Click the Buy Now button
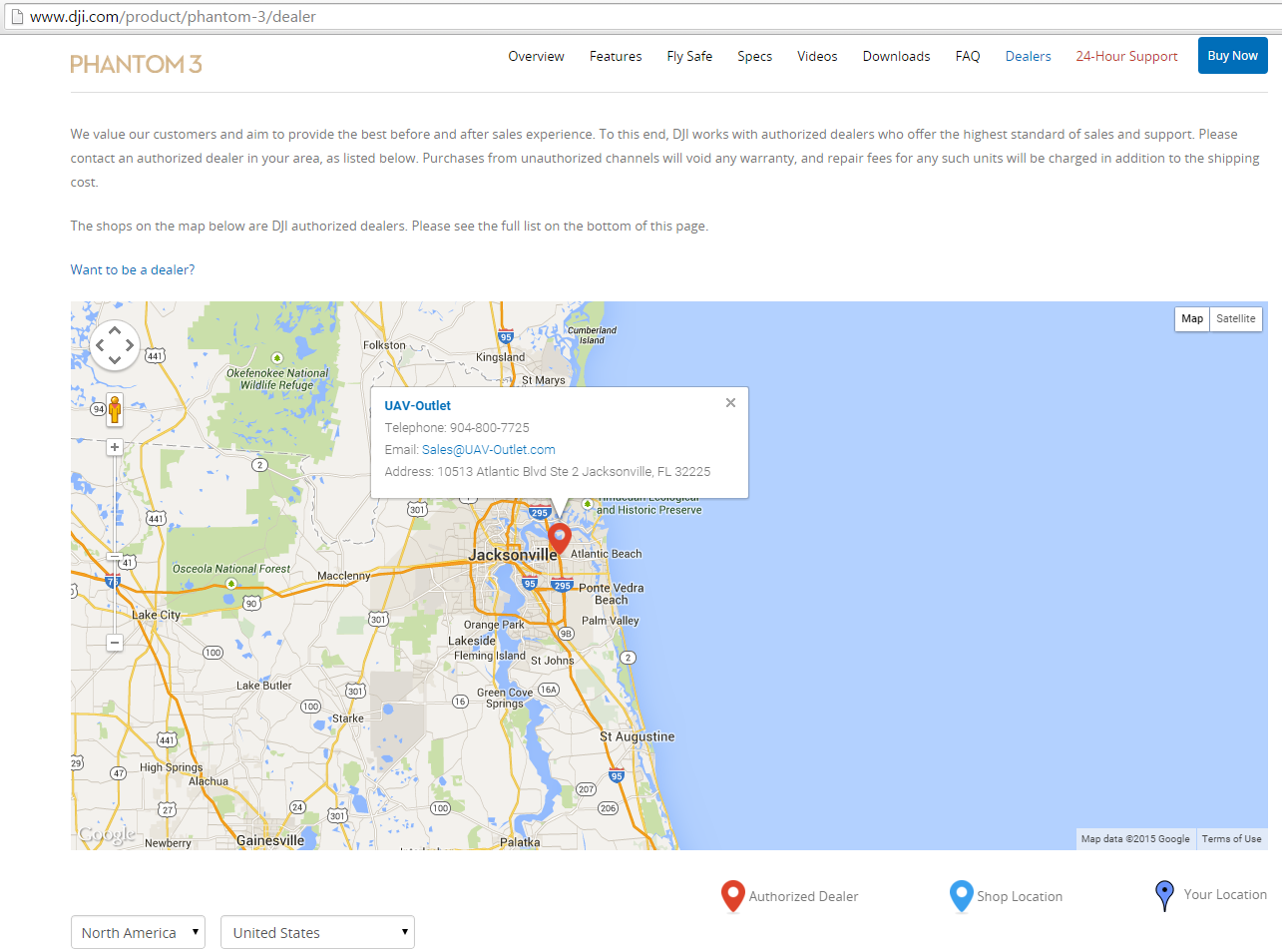1282x952 pixels. [1232, 56]
